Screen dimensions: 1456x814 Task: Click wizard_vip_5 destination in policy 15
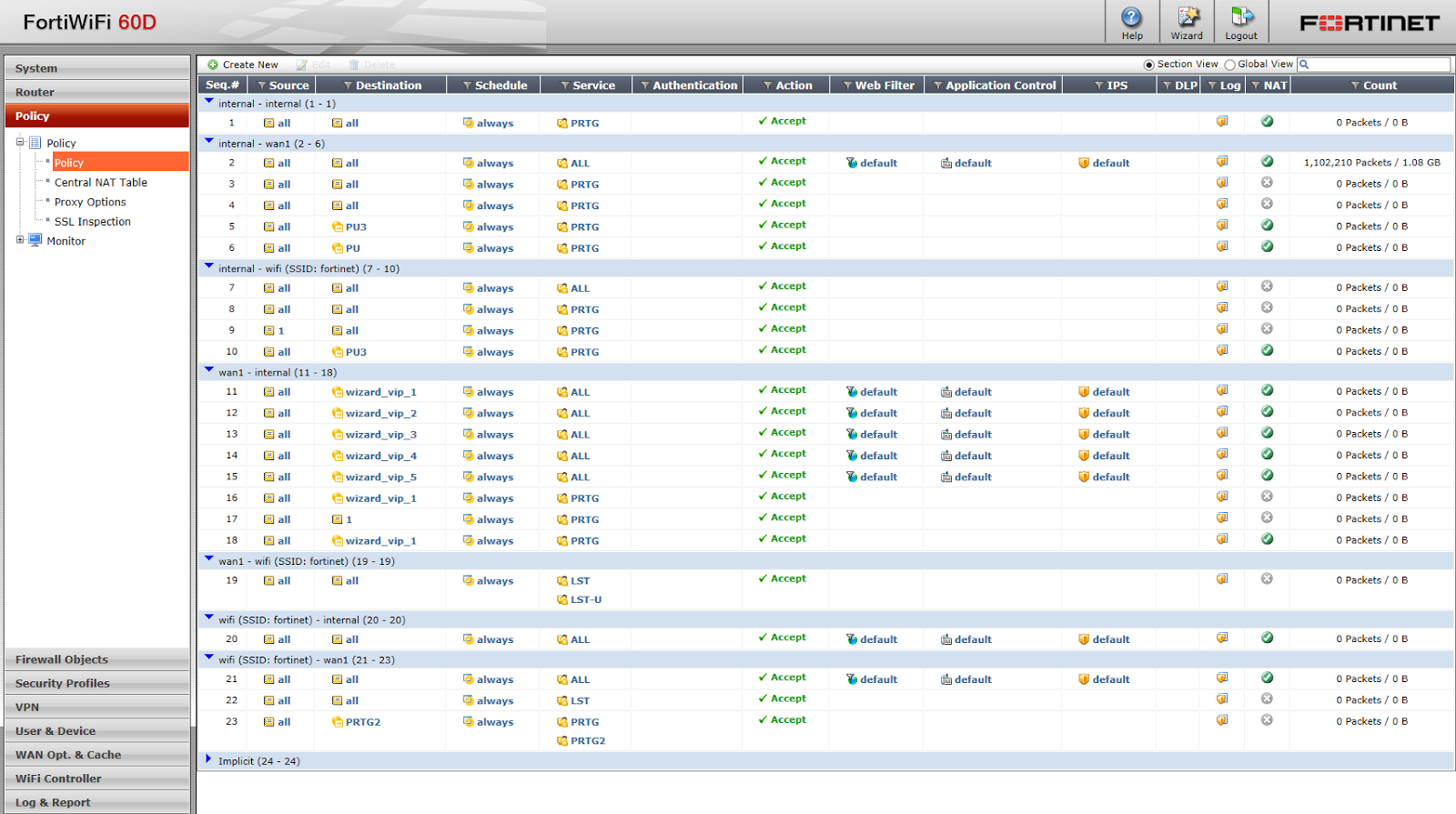[x=381, y=477]
